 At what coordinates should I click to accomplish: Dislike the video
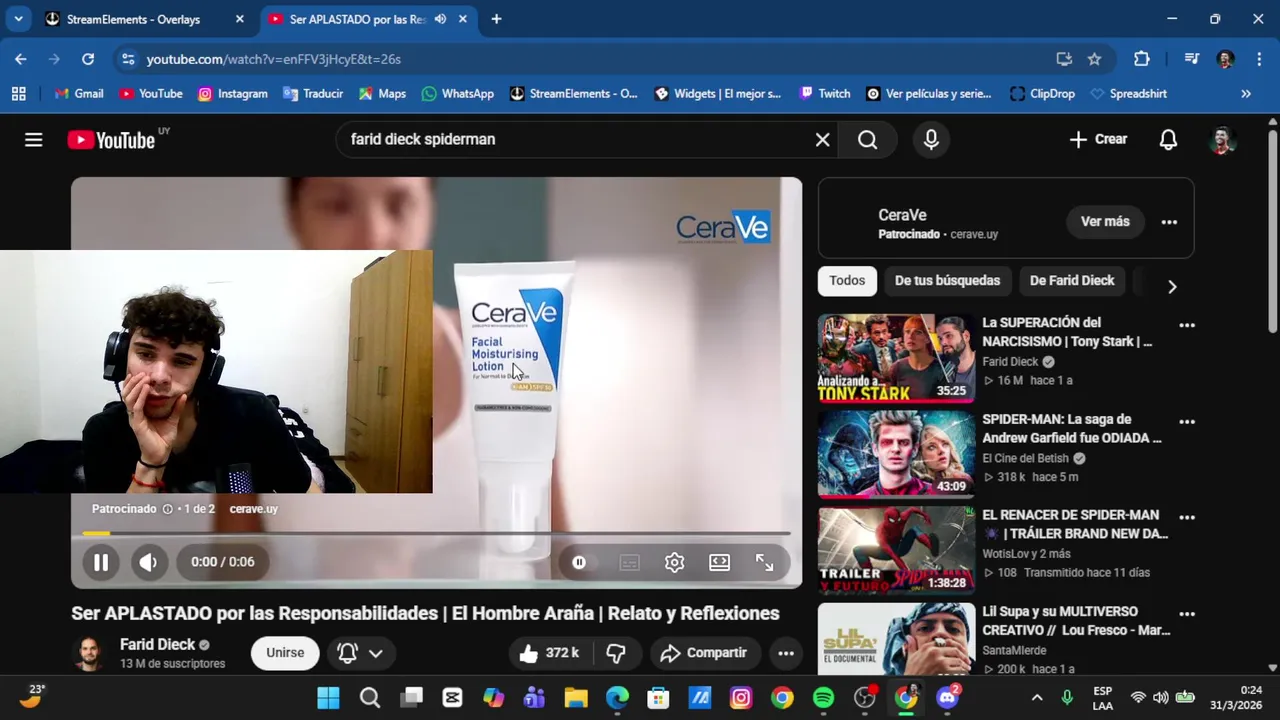point(616,653)
